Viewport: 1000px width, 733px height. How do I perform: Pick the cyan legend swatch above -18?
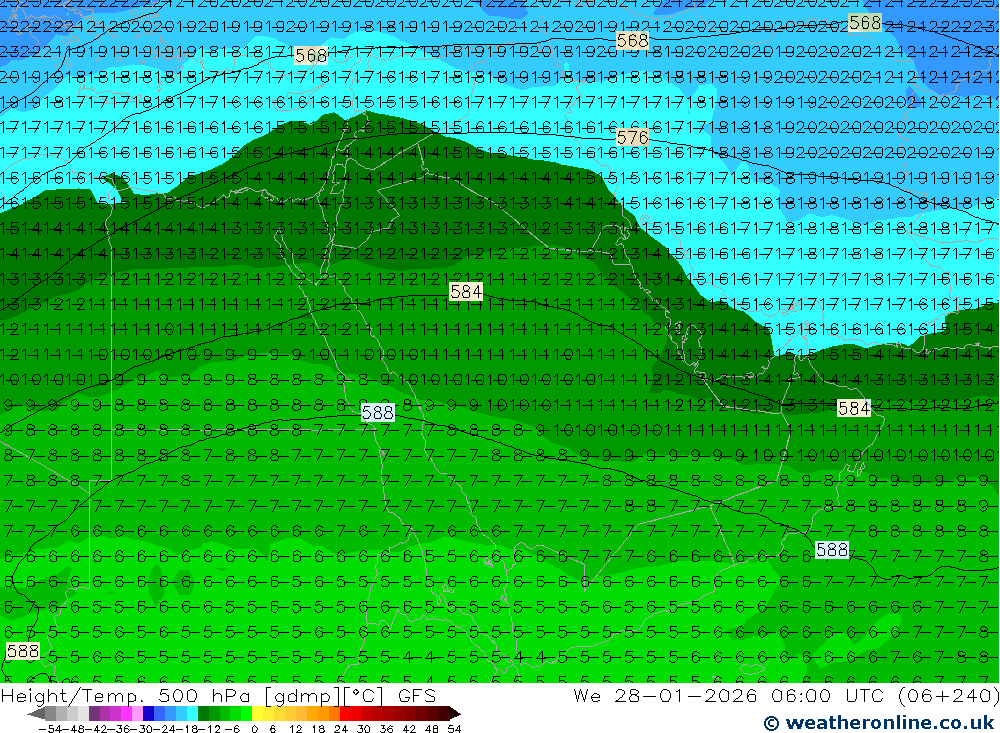tap(192, 713)
